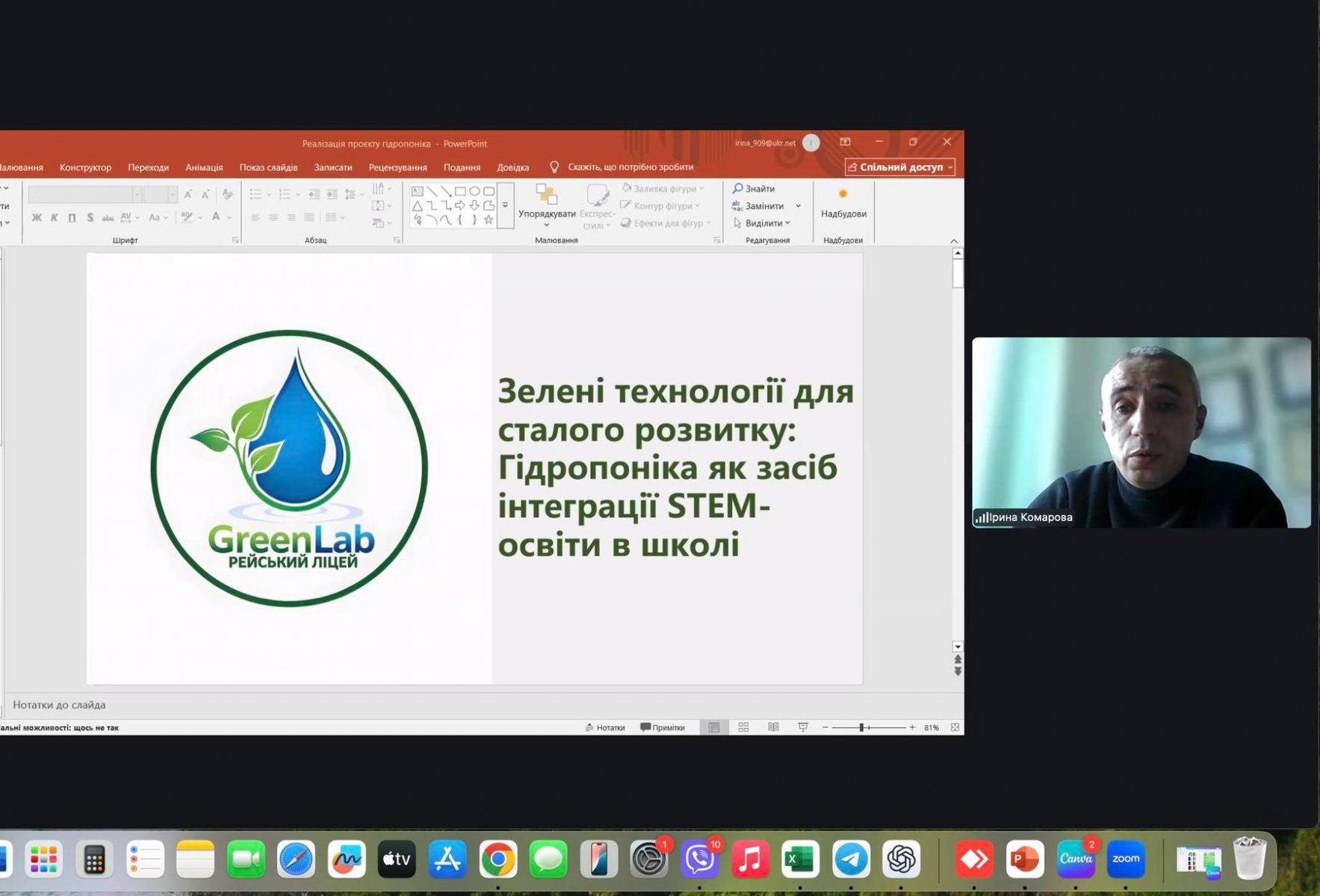Open ribbon display options icon in title bar
Screen dimensions: 1320x896
click(845, 142)
